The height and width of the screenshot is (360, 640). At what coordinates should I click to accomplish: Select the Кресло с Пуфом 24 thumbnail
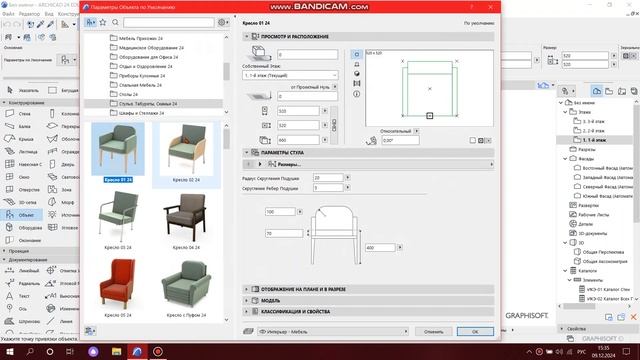click(186, 288)
